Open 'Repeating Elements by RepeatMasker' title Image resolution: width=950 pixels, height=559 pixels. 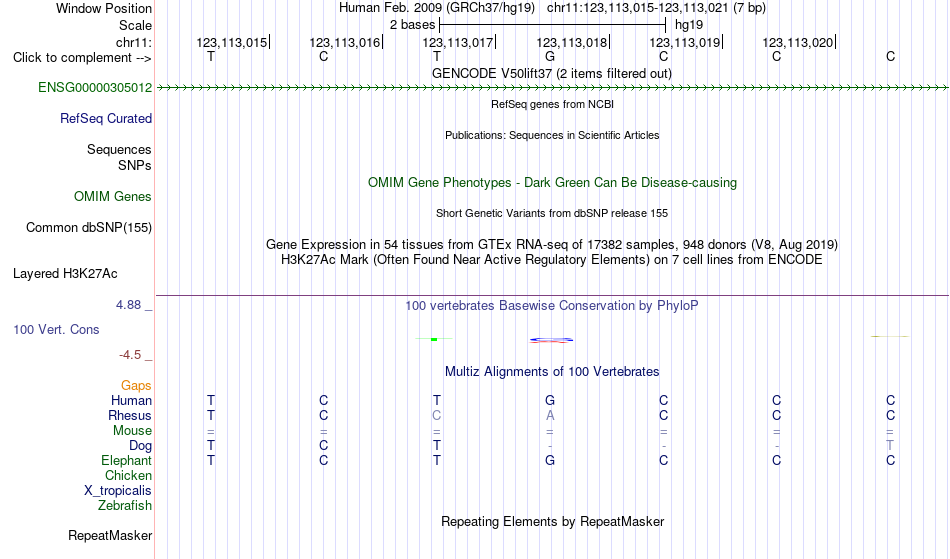(x=552, y=522)
